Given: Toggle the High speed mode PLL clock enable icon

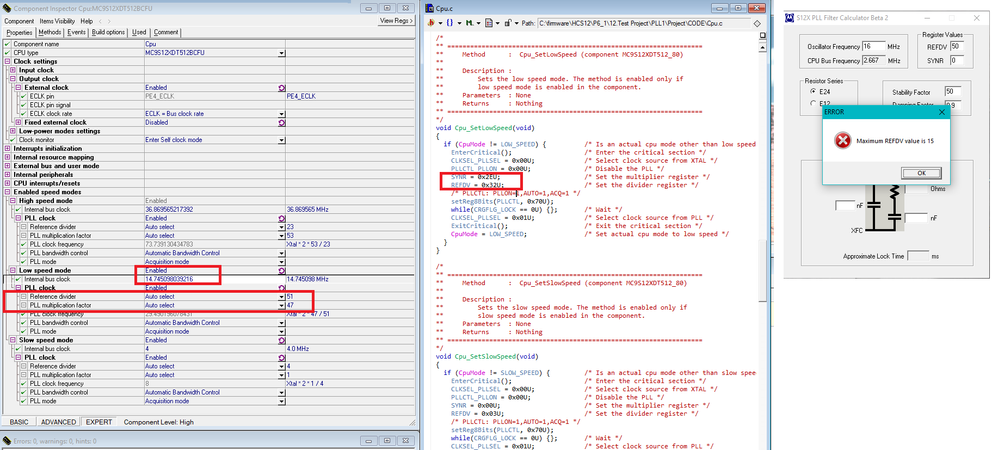Looking at the screenshot, I should click(281, 218).
